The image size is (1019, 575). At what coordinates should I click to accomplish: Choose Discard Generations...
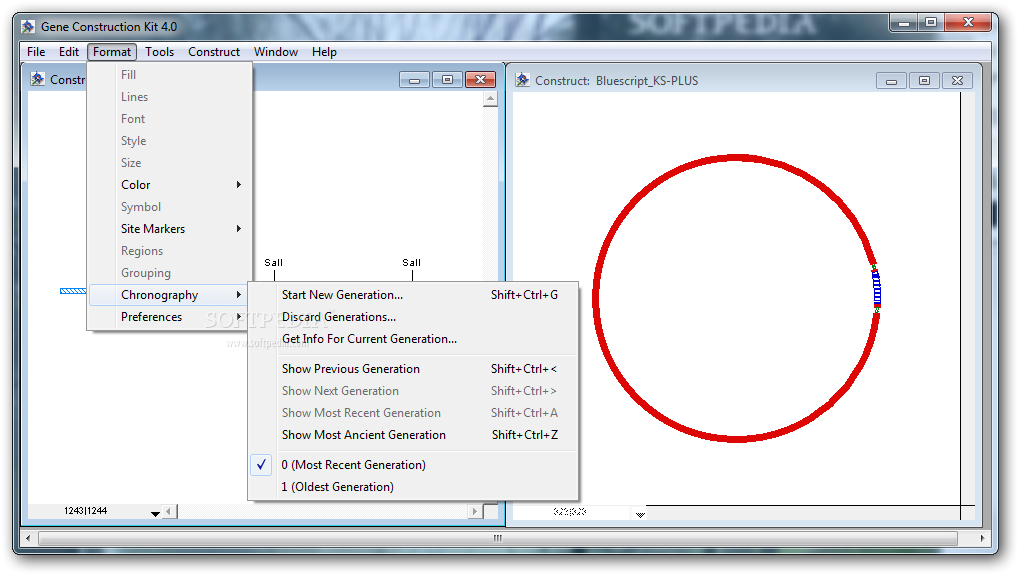(x=413, y=317)
